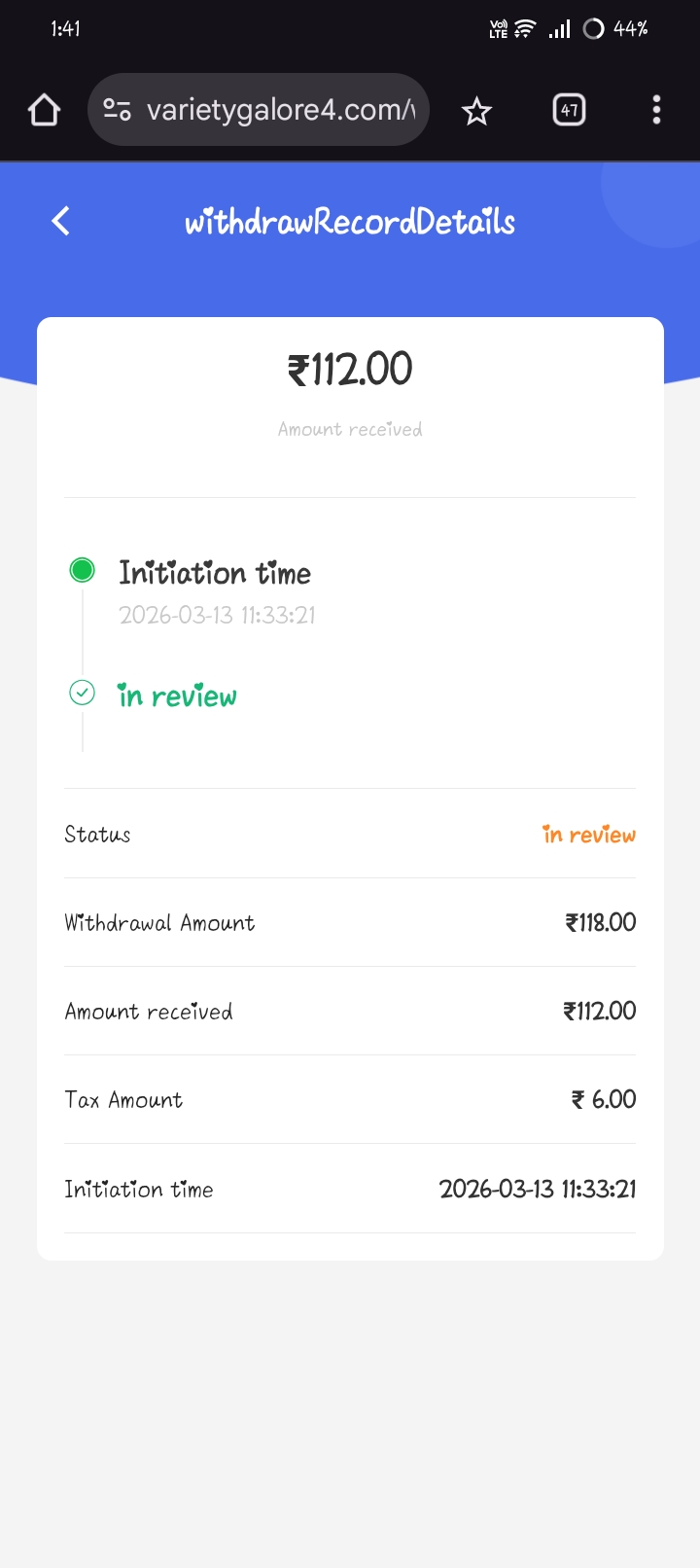The height and width of the screenshot is (1568, 700).
Task: Tap the in review checkmark circle icon
Action: click(x=83, y=693)
